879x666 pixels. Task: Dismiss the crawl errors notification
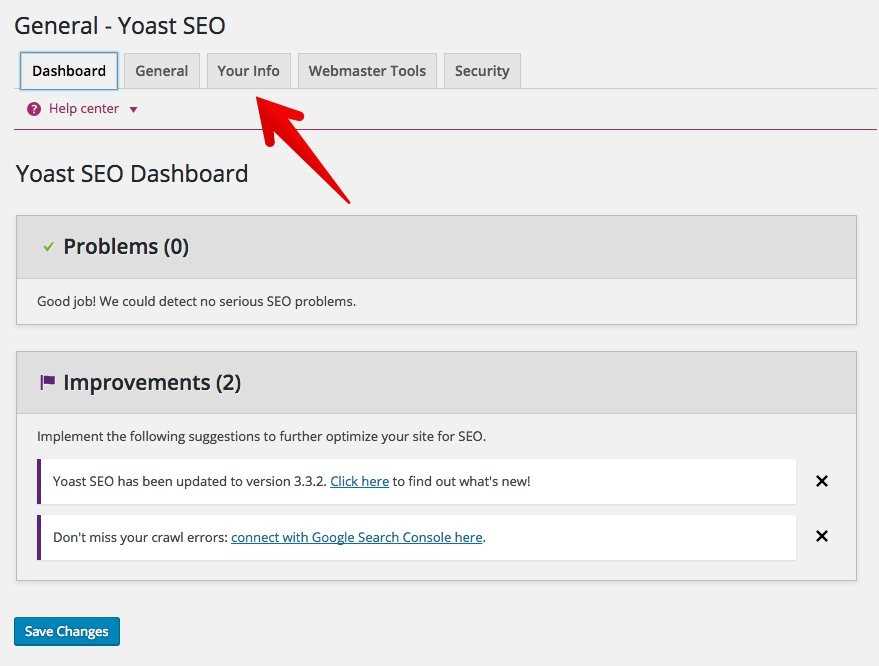pyautogui.click(x=821, y=536)
